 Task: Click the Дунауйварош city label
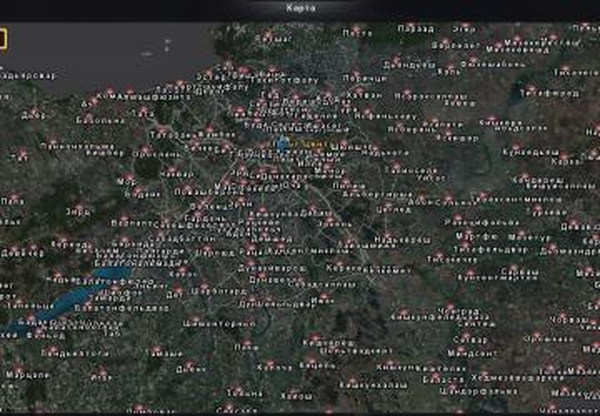(x=272, y=269)
